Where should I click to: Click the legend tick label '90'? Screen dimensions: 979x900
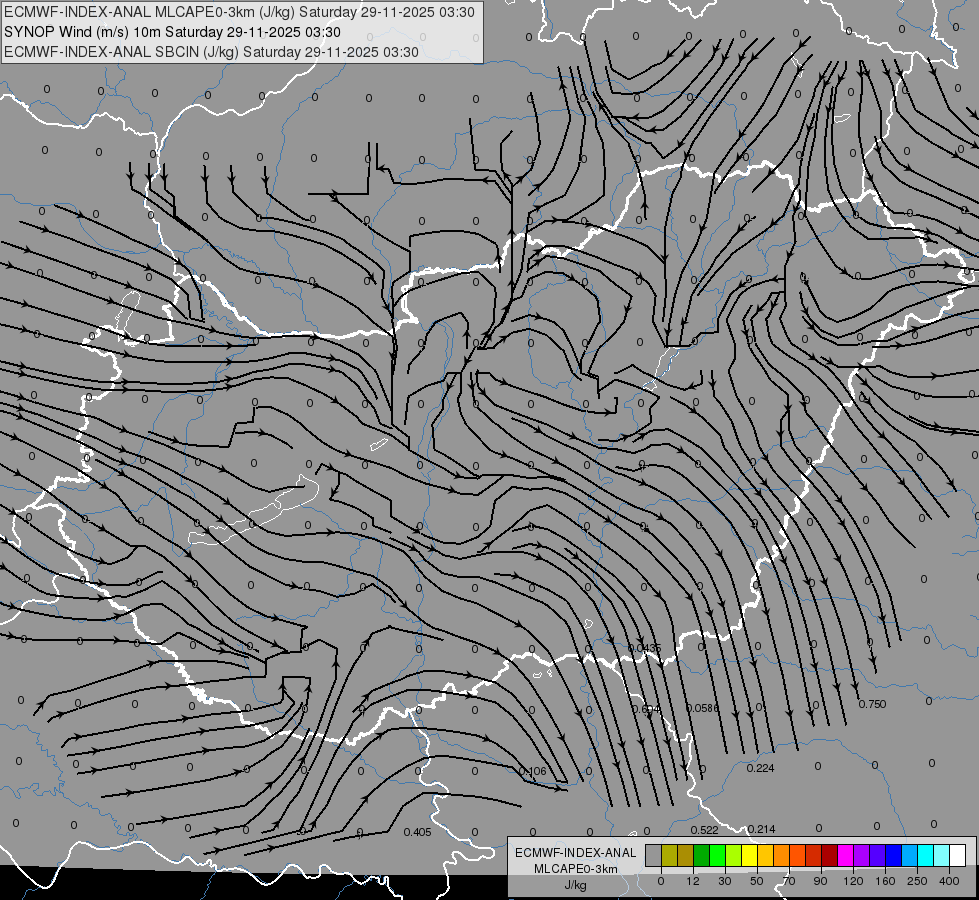pyautogui.click(x=820, y=881)
